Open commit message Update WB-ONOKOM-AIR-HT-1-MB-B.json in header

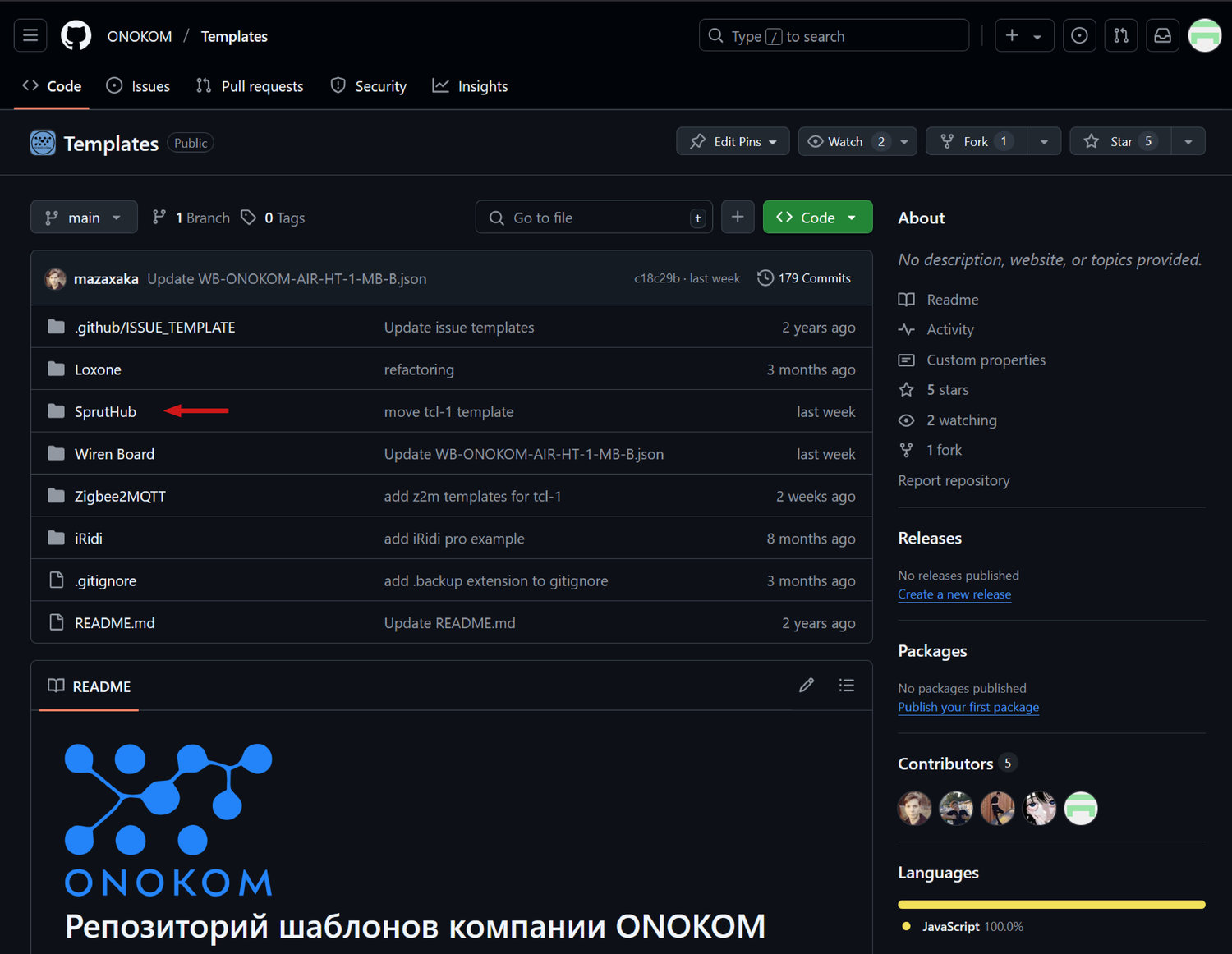tap(287, 278)
